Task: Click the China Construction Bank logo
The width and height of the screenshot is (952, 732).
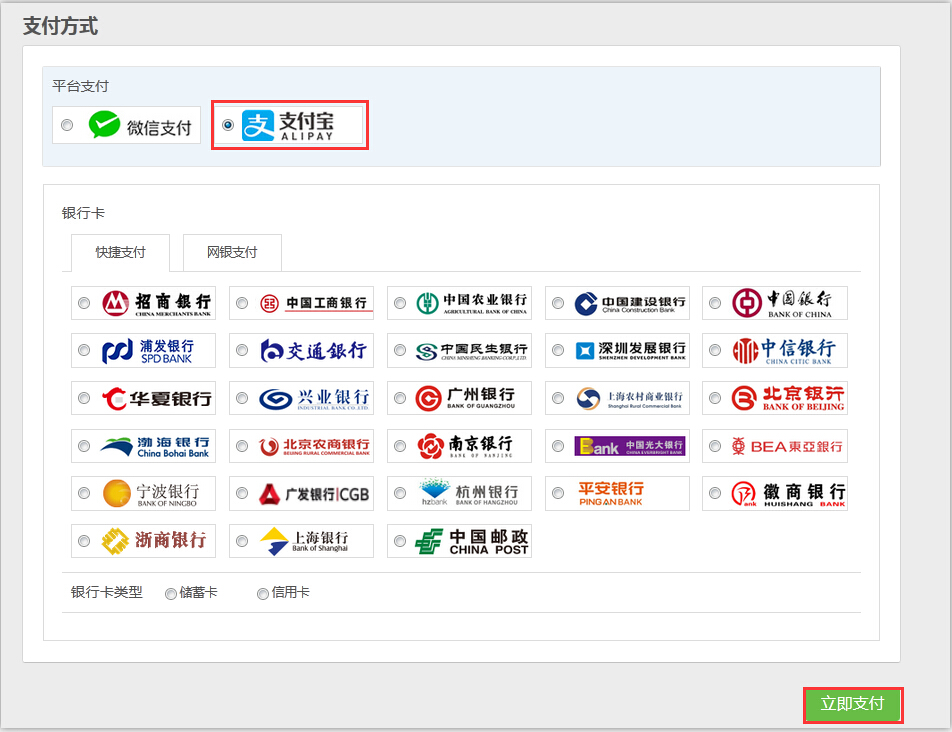Action: coord(630,303)
